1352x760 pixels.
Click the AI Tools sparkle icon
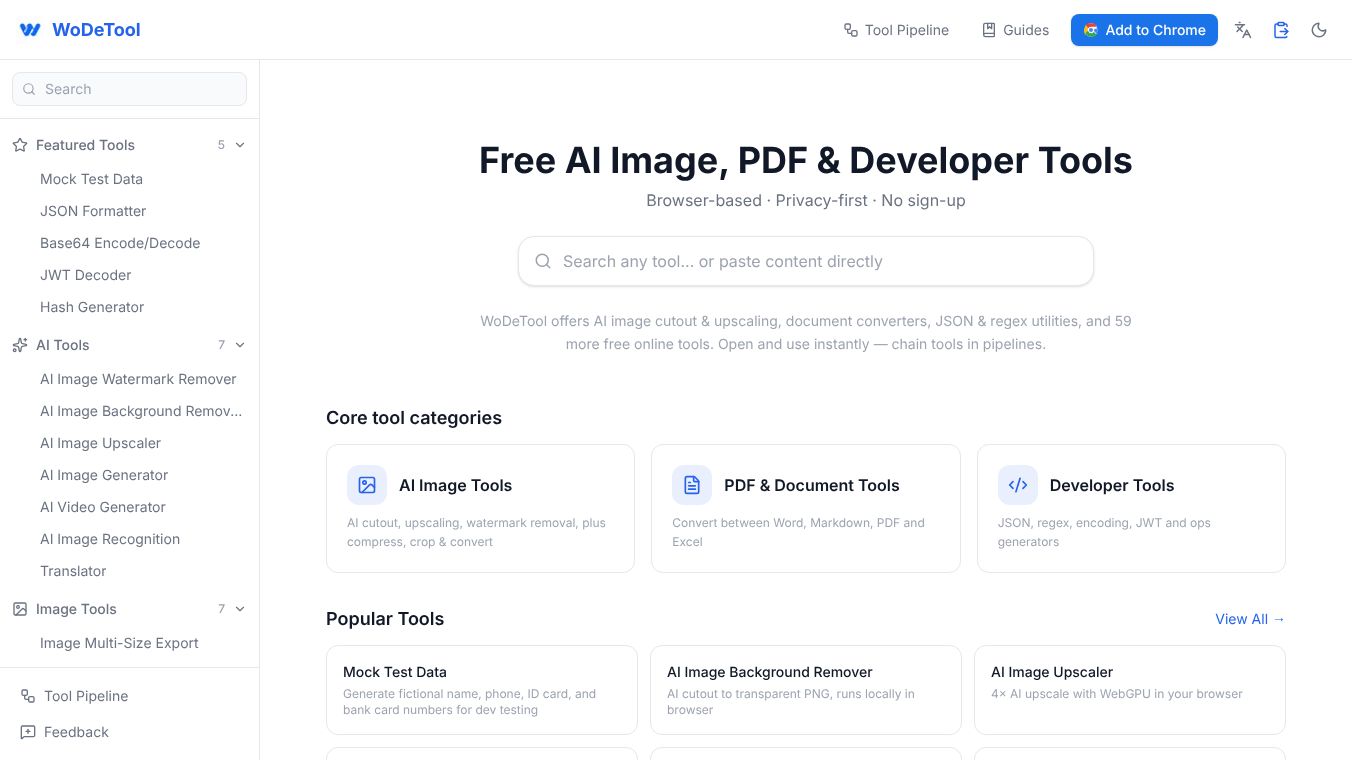(x=20, y=345)
